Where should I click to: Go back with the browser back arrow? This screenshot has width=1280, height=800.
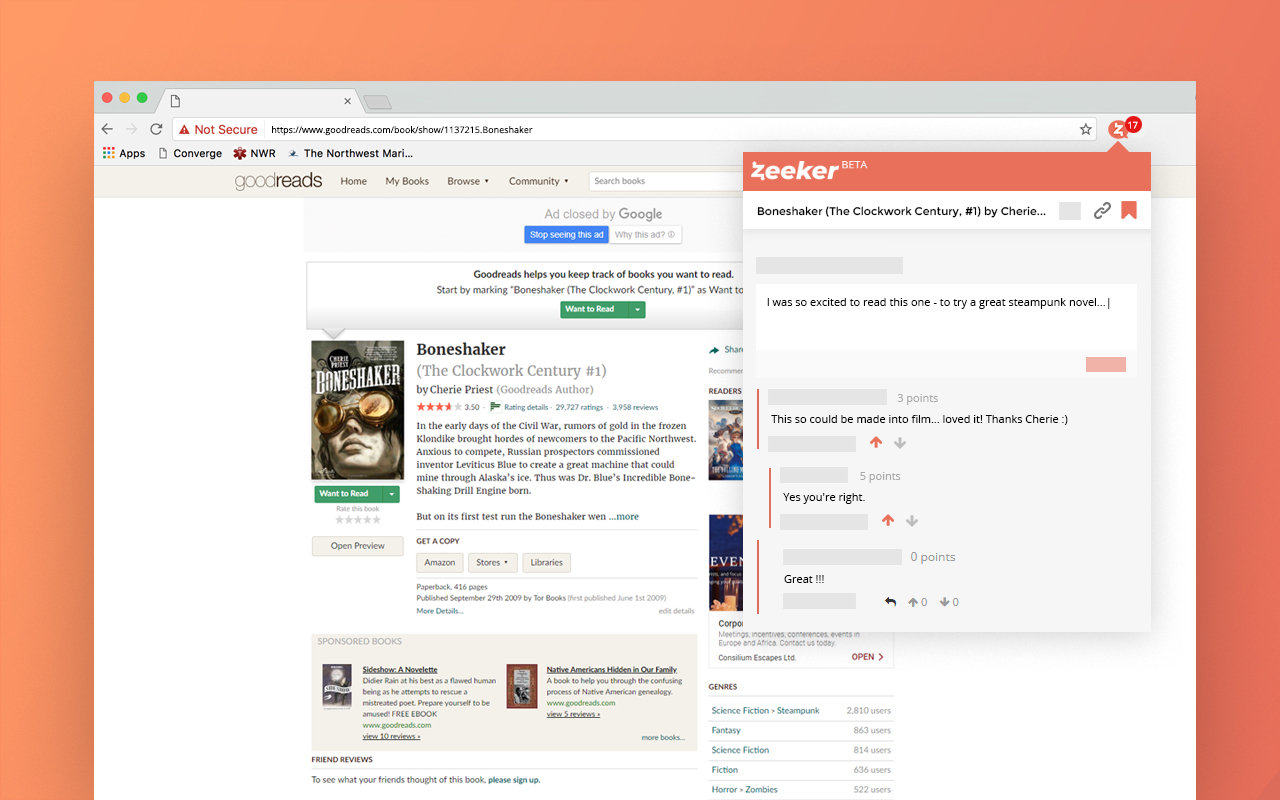pos(107,129)
